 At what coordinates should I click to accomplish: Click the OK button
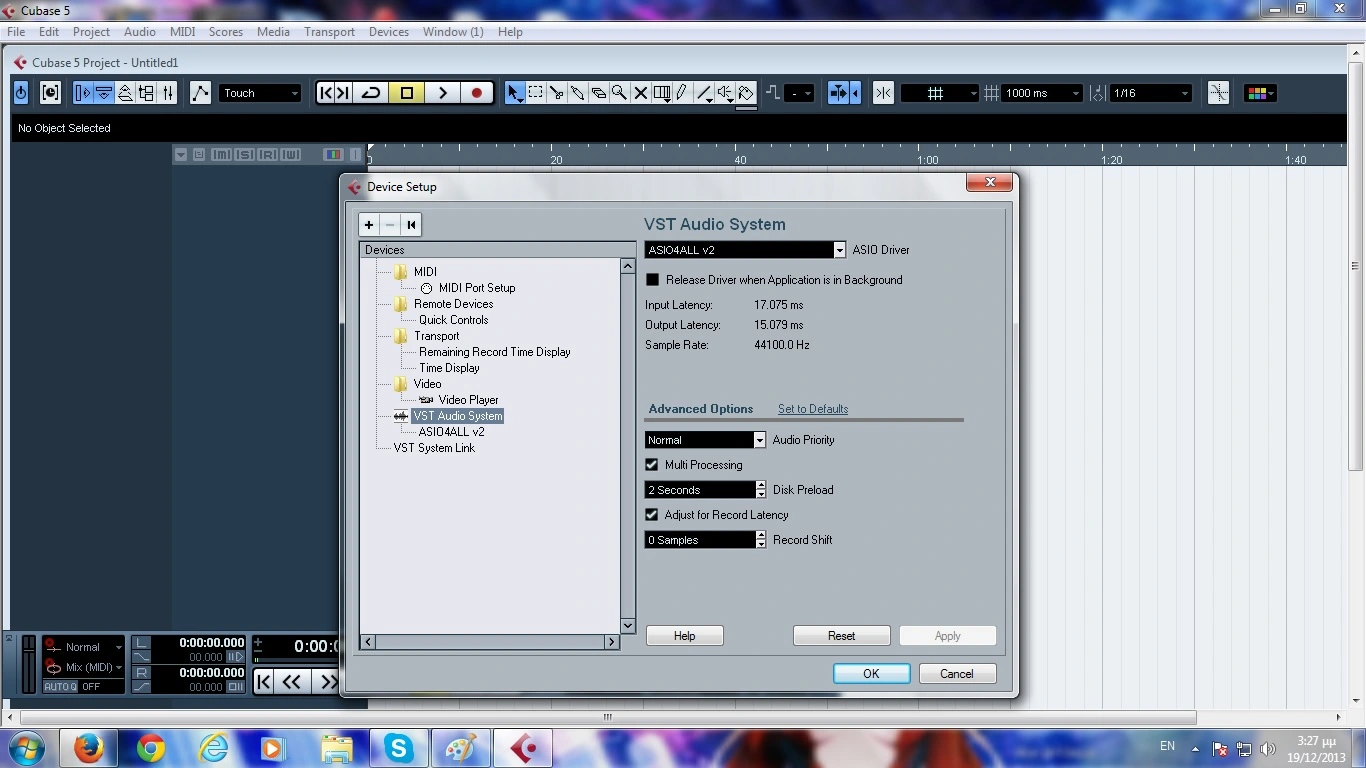tap(871, 674)
